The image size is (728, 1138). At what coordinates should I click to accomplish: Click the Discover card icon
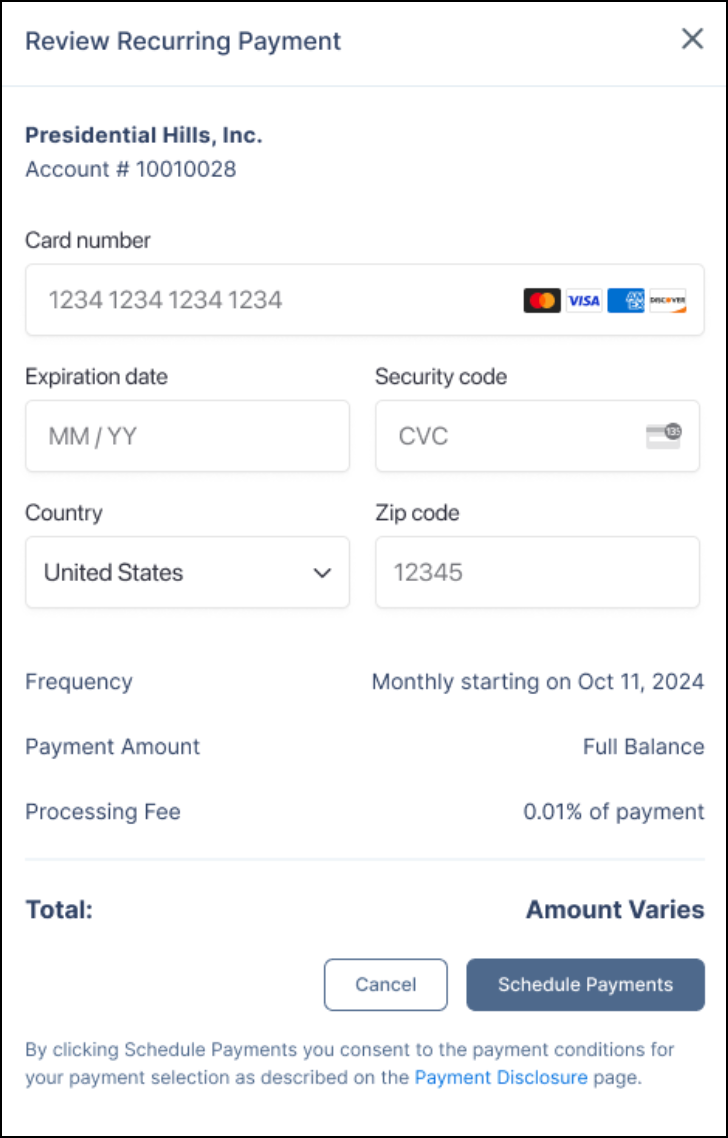click(x=668, y=300)
